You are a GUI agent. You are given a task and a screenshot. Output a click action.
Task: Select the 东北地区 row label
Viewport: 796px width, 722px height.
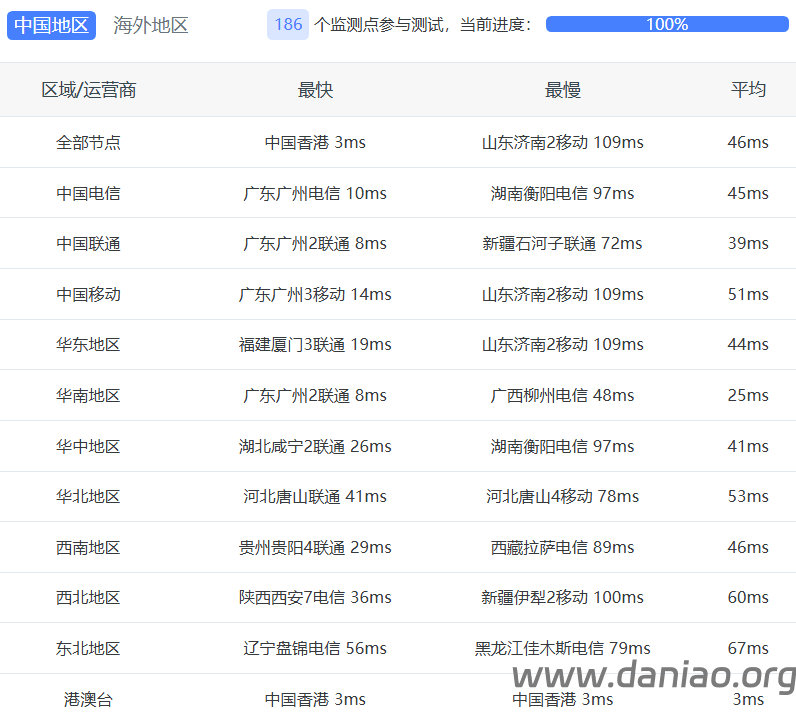(x=88, y=648)
